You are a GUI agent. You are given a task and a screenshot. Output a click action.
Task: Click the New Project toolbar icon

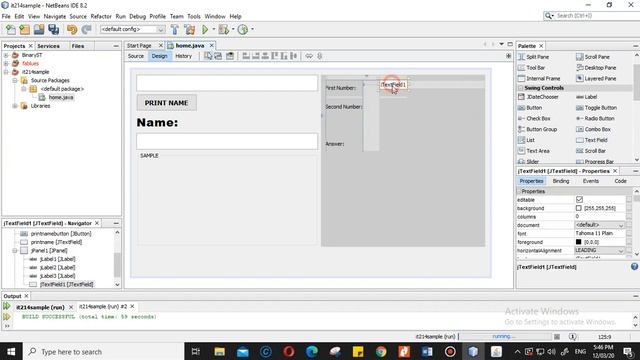tap(24, 29)
